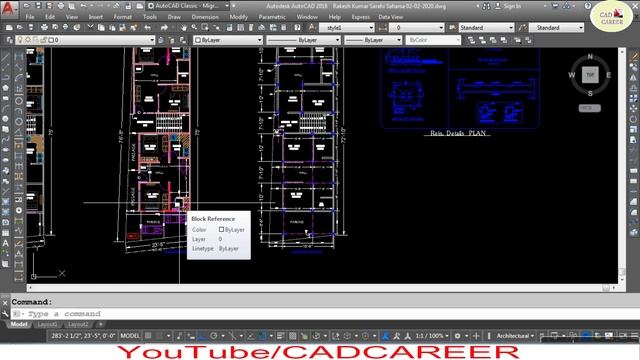The height and width of the screenshot is (360, 640).
Task: Open the Standard table style dropdown
Action: tap(486, 27)
